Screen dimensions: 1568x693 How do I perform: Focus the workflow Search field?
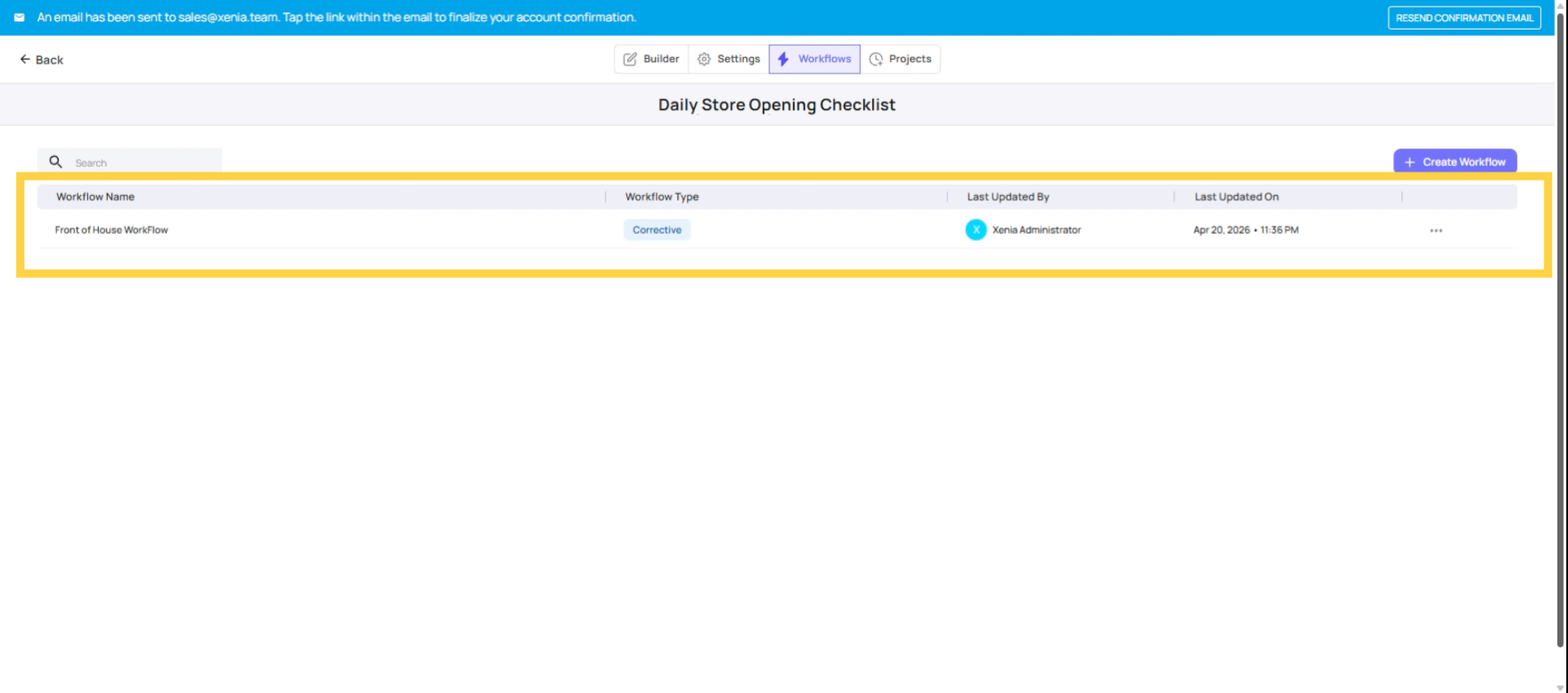coord(130,162)
